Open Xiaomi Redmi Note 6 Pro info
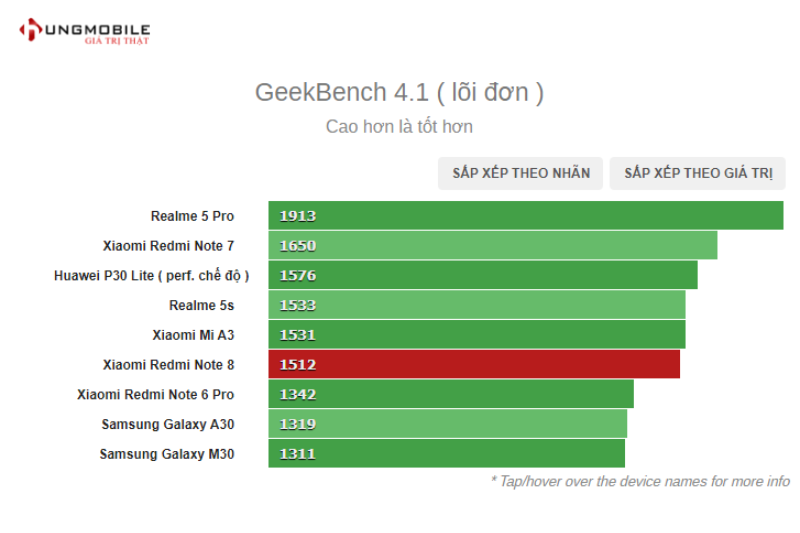Image resolution: width=800 pixels, height=533 pixels. 155,395
